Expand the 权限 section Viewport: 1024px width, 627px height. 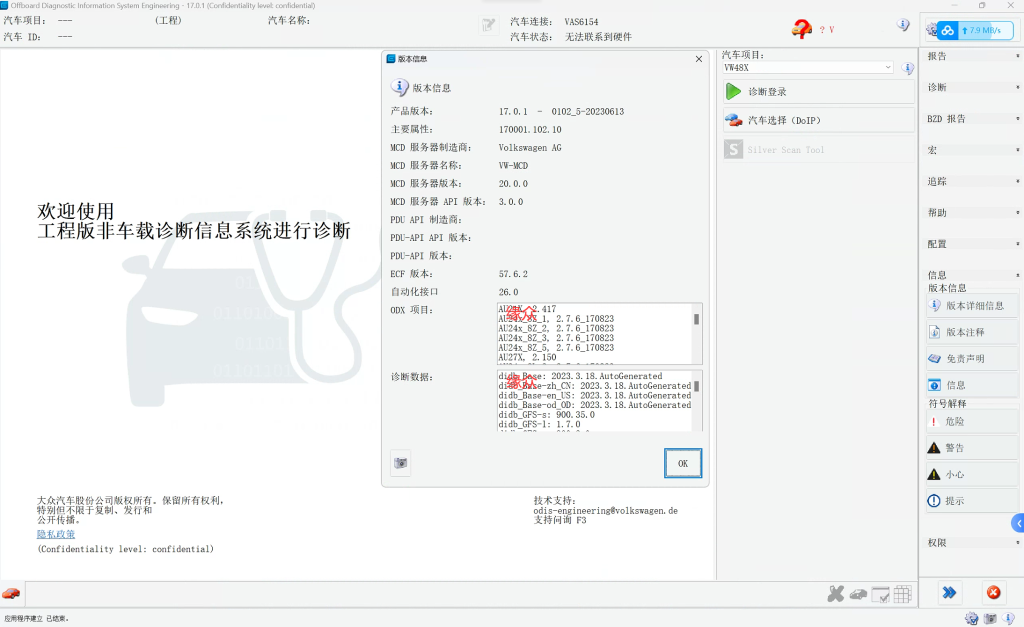tap(969, 542)
